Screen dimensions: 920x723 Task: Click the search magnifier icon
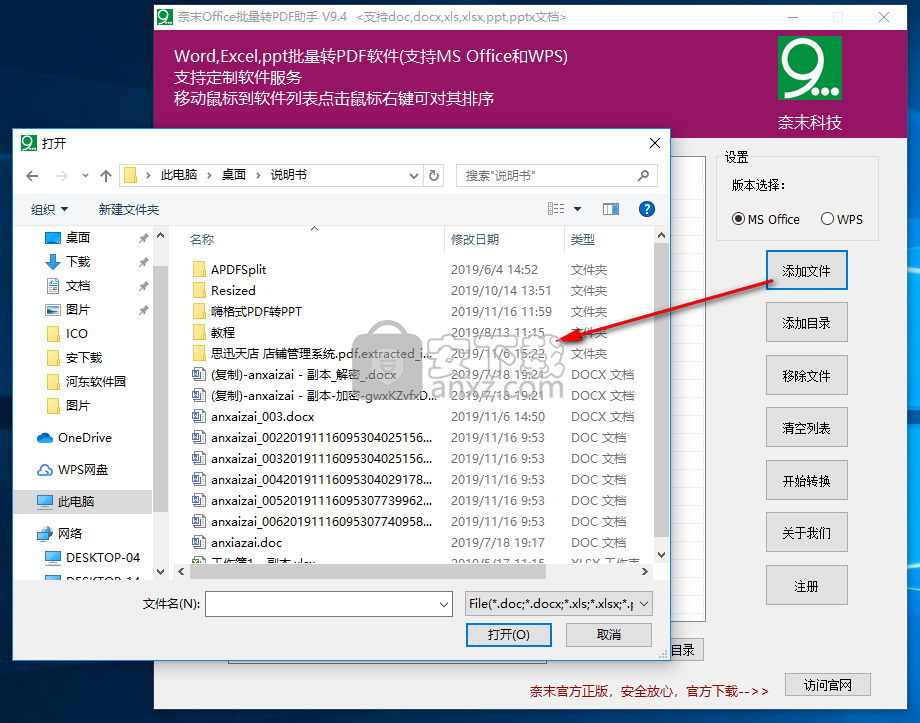tap(643, 175)
